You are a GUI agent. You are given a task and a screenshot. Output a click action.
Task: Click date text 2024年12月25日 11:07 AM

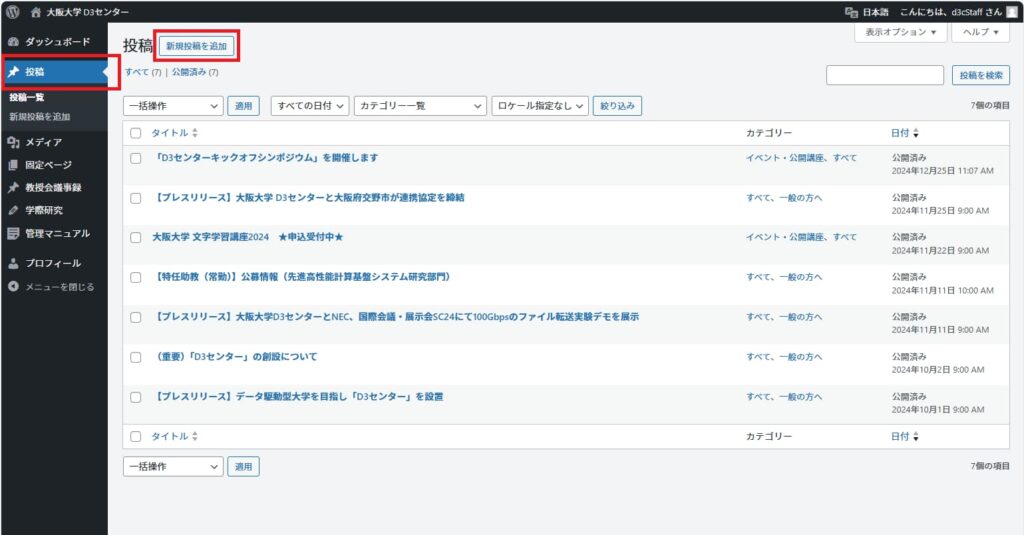tap(942, 171)
